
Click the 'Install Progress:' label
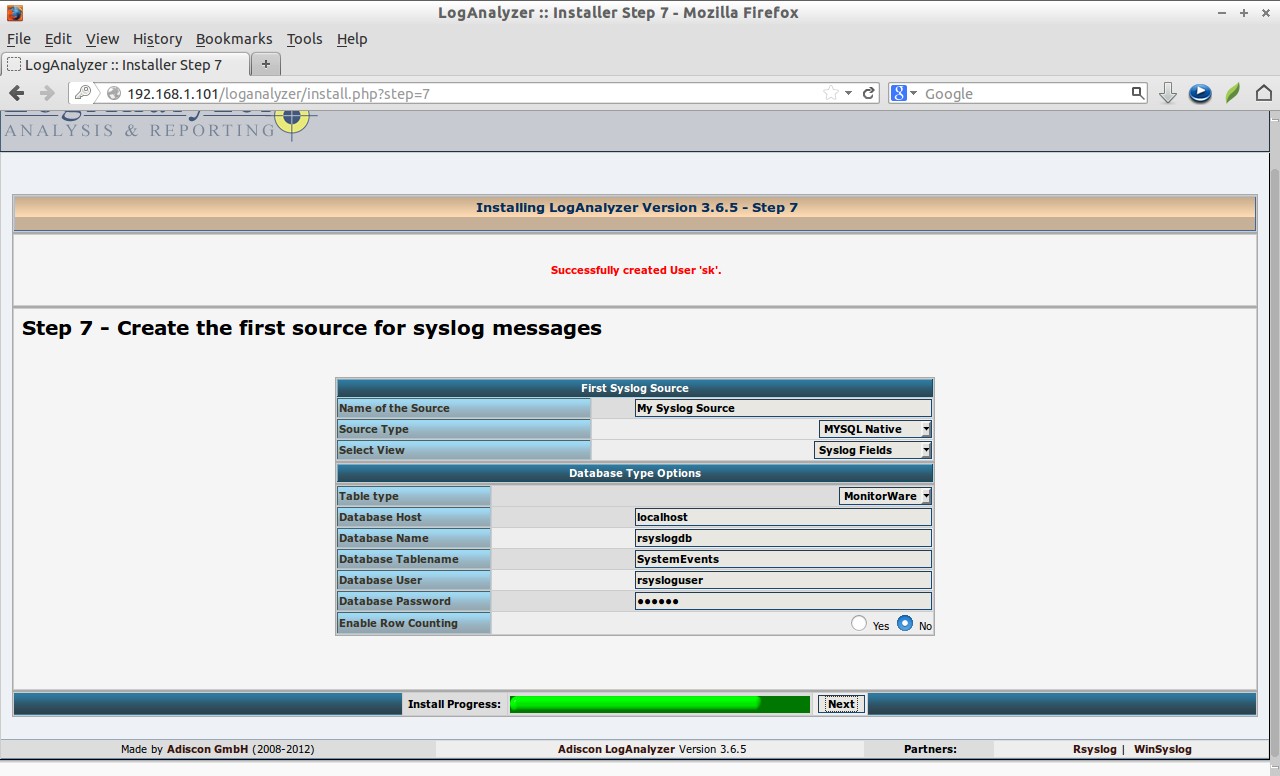pyautogui.click(x=454, y=704)
